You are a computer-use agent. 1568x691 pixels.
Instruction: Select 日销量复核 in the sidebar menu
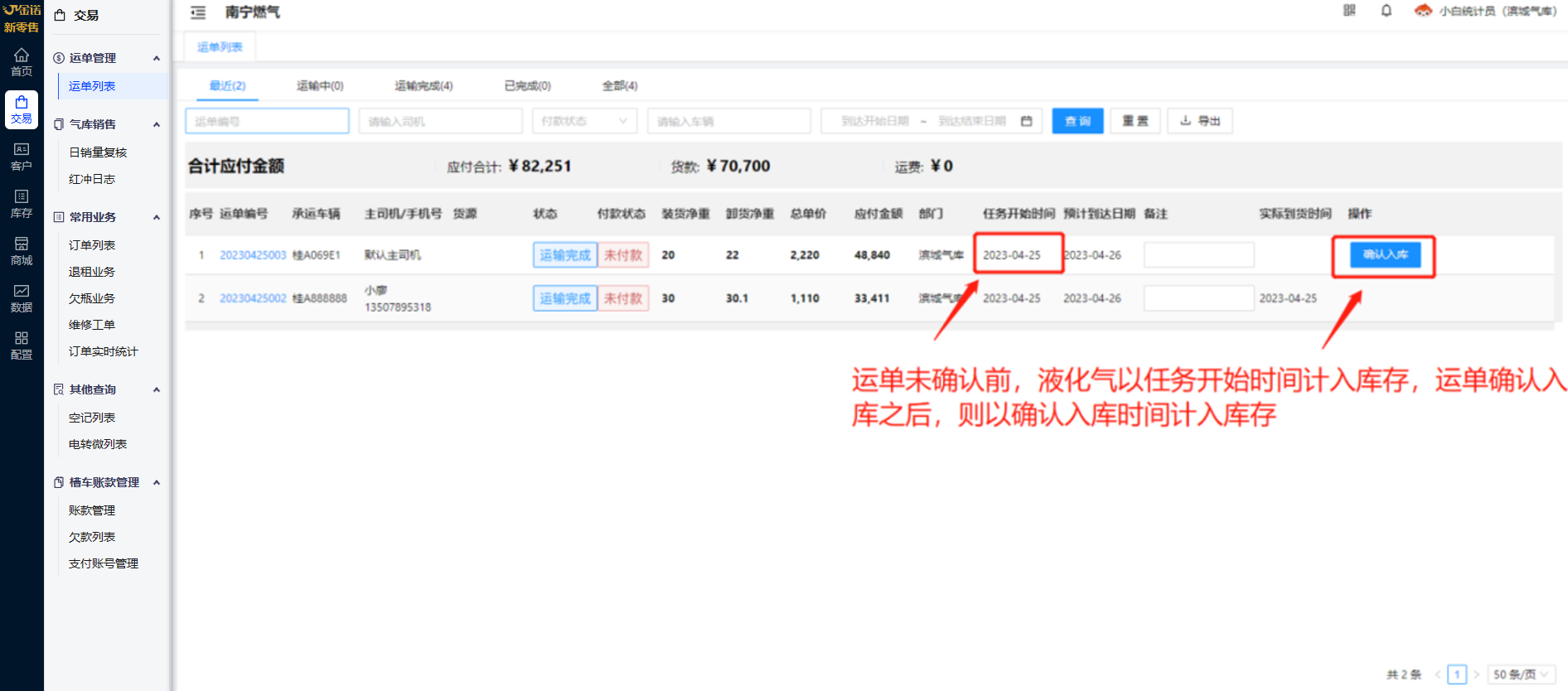click(x=98, y=152)
